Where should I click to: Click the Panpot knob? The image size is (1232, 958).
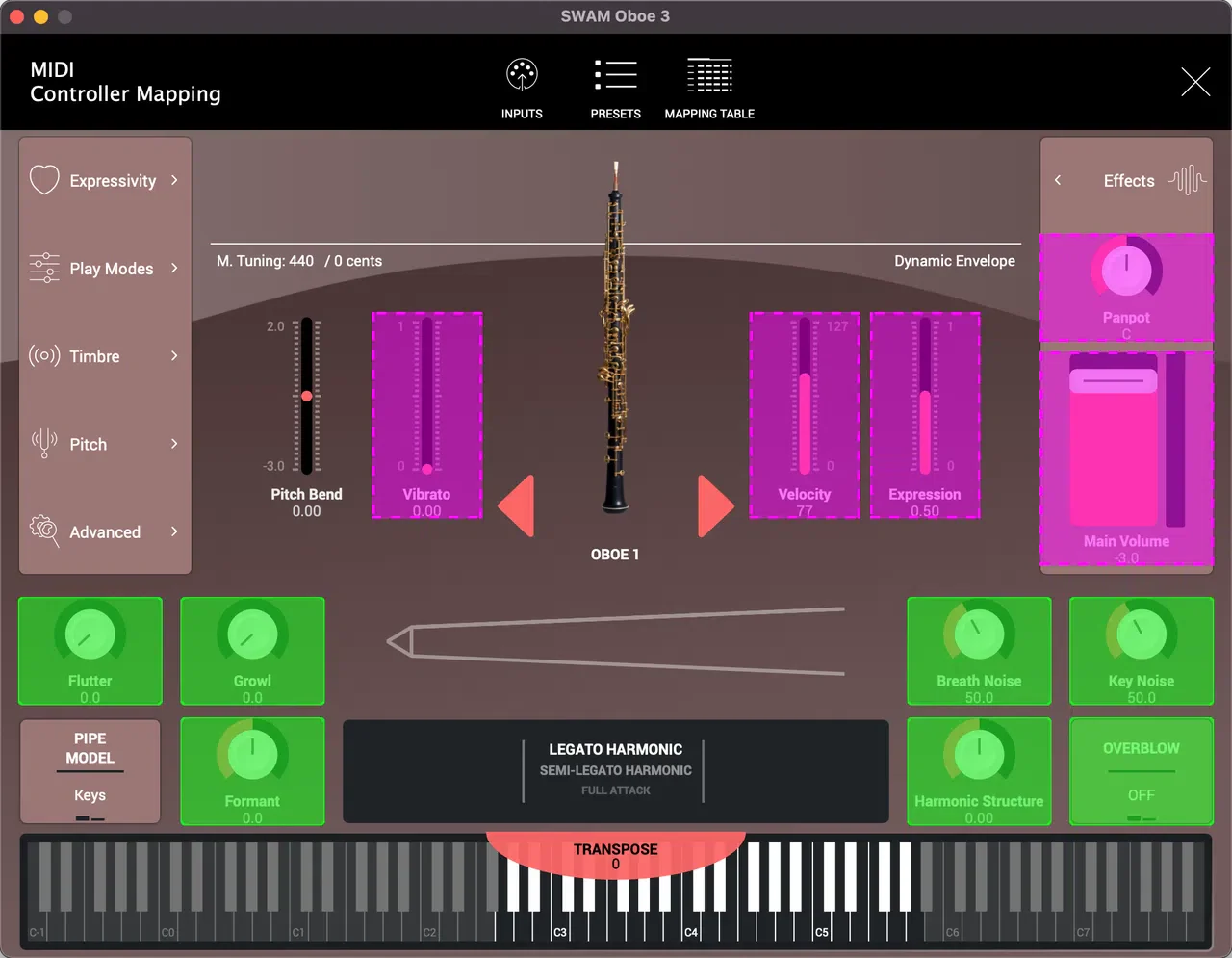point(1126,271)
